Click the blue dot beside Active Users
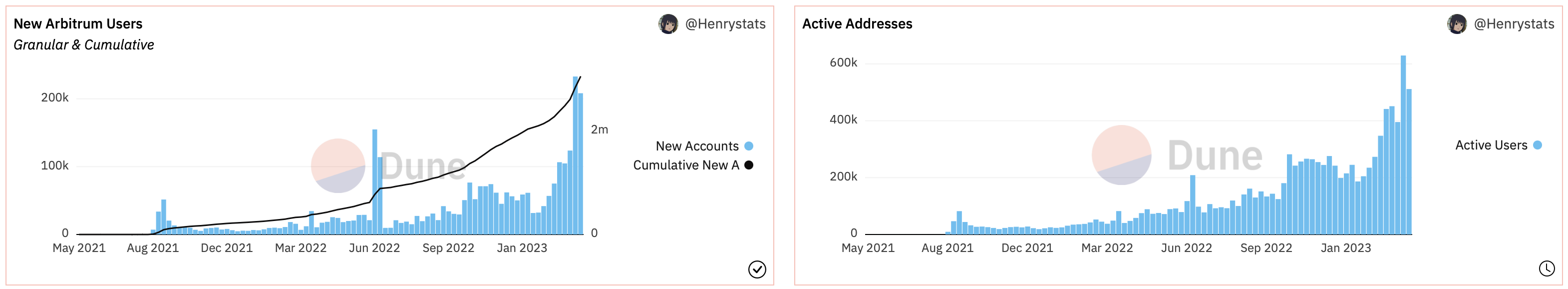Viewport: 1568px width, 289px height. 1538,145
